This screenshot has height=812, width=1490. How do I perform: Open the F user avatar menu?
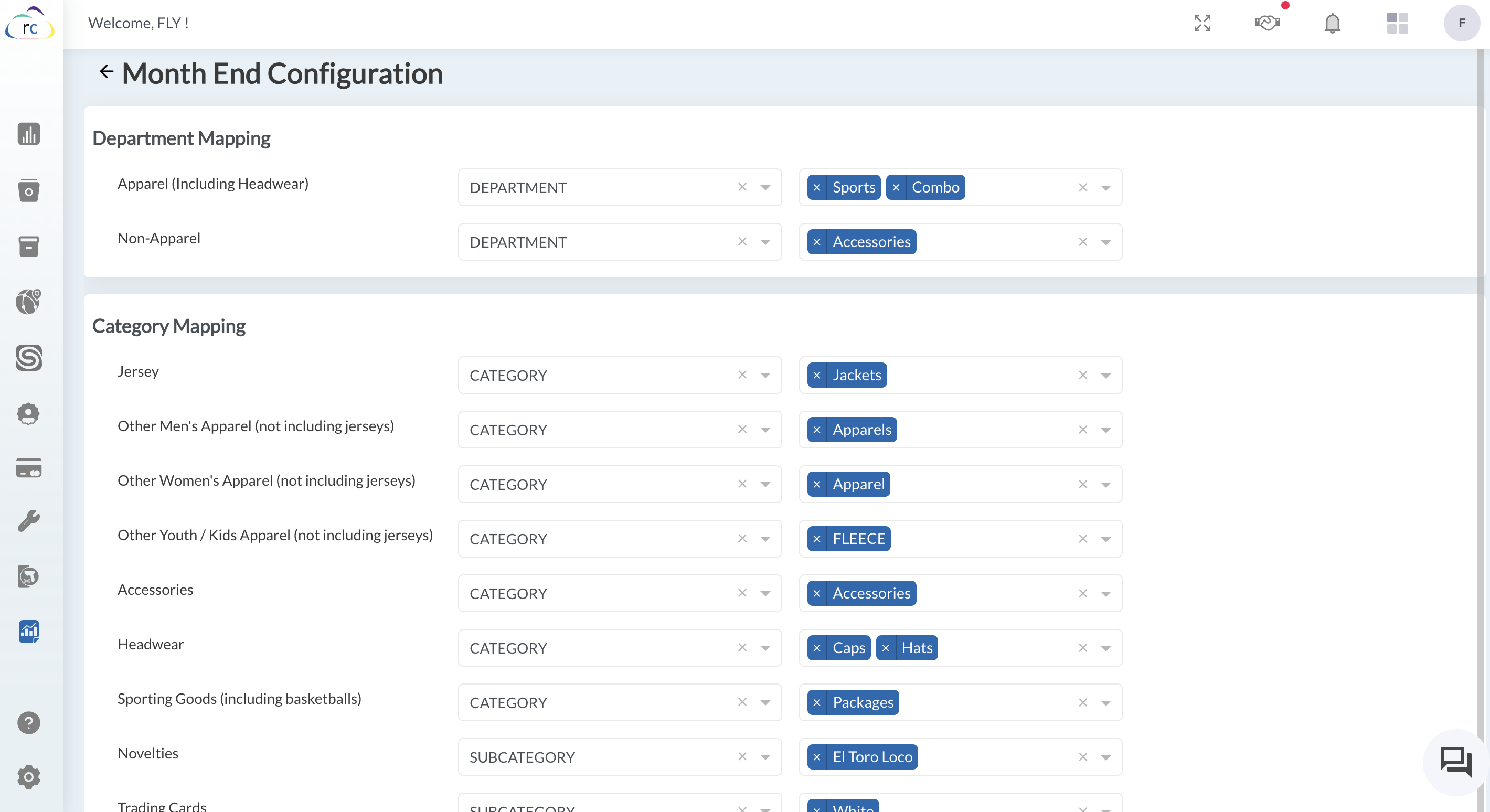(1461, 23)
